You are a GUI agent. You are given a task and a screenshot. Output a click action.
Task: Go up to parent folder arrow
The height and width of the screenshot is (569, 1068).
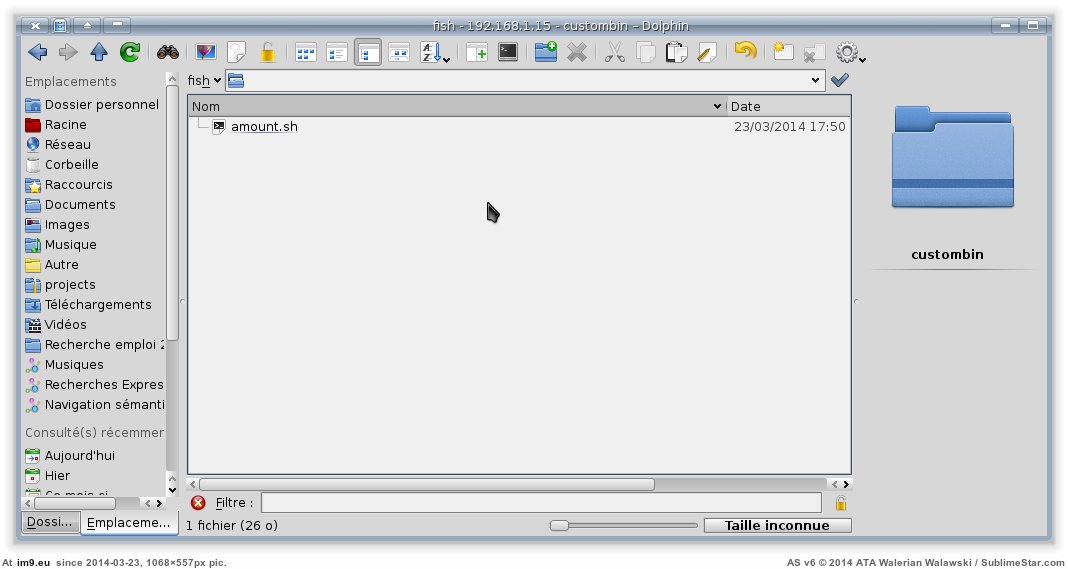[98, 52]
